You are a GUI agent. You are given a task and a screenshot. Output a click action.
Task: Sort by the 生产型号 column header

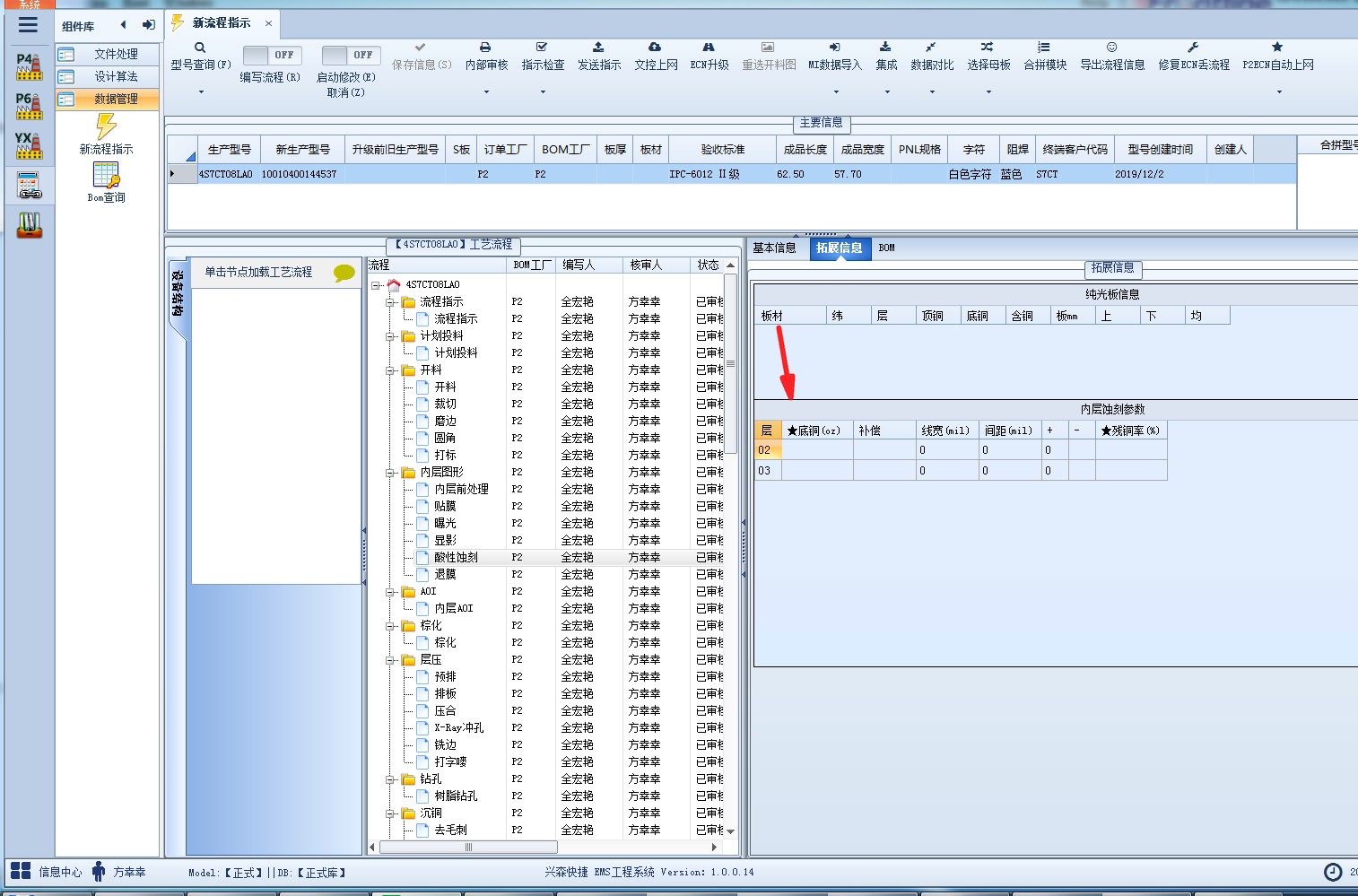[229, 150]
